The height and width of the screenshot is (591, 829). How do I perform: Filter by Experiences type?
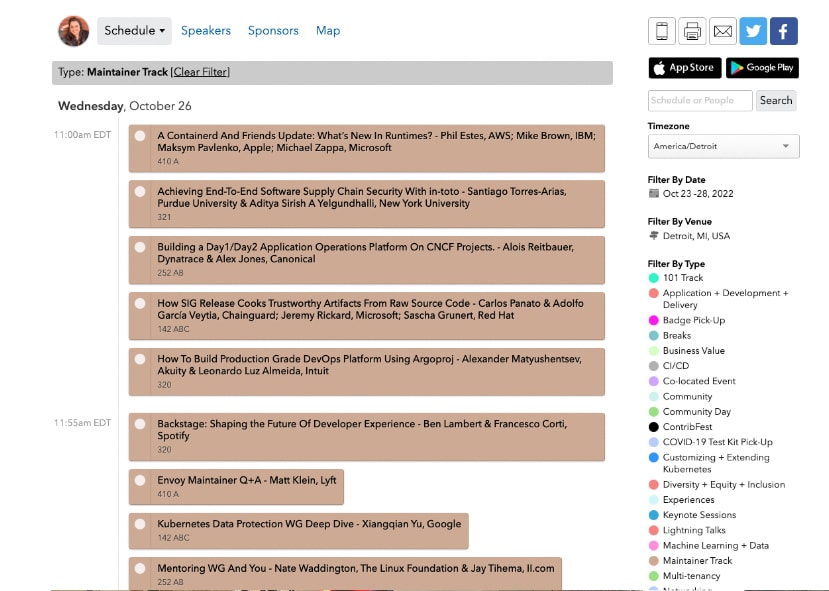click(x=688, y=500)
